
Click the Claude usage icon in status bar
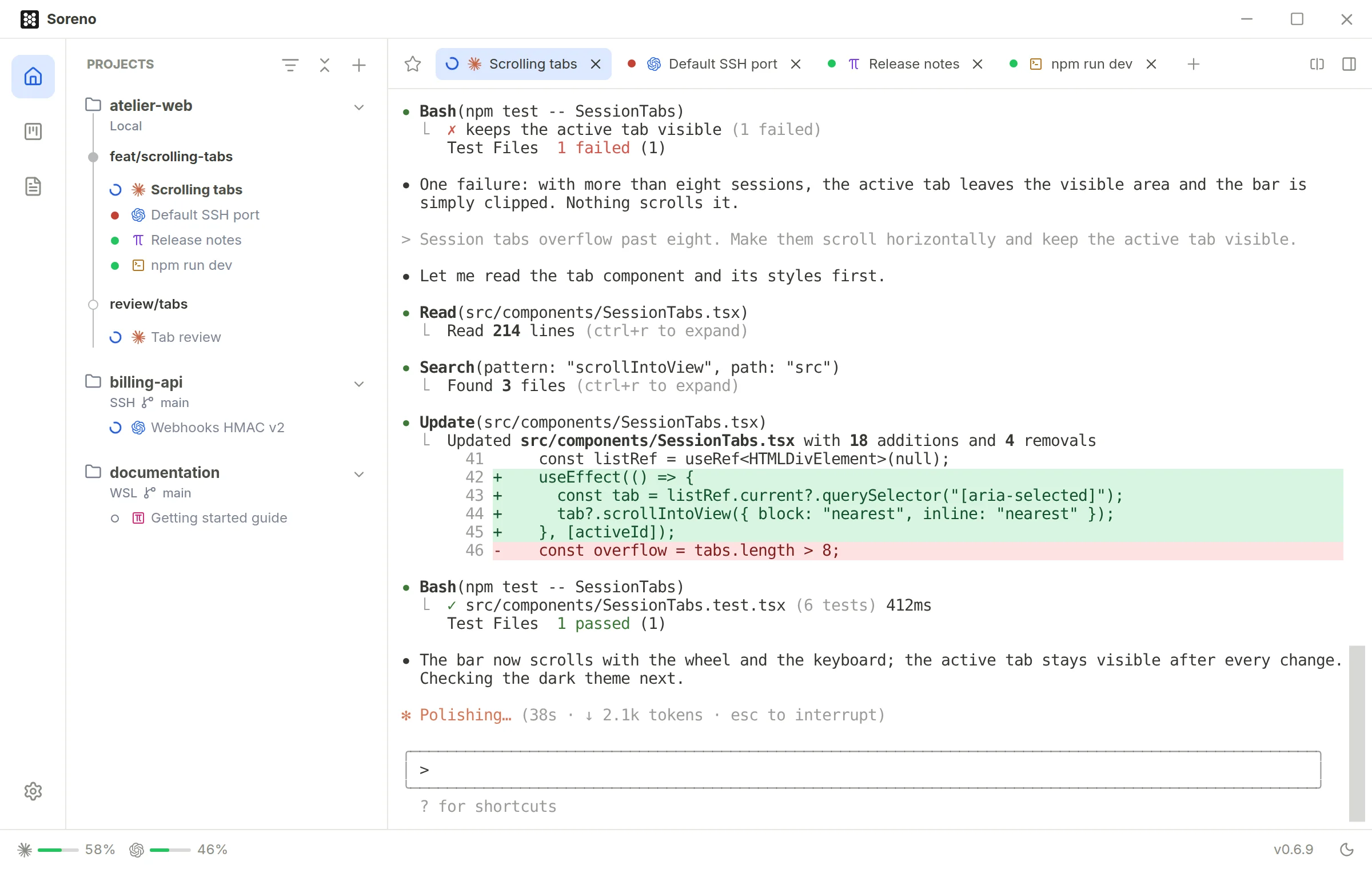pyautogui.click(x=25, y=850)
